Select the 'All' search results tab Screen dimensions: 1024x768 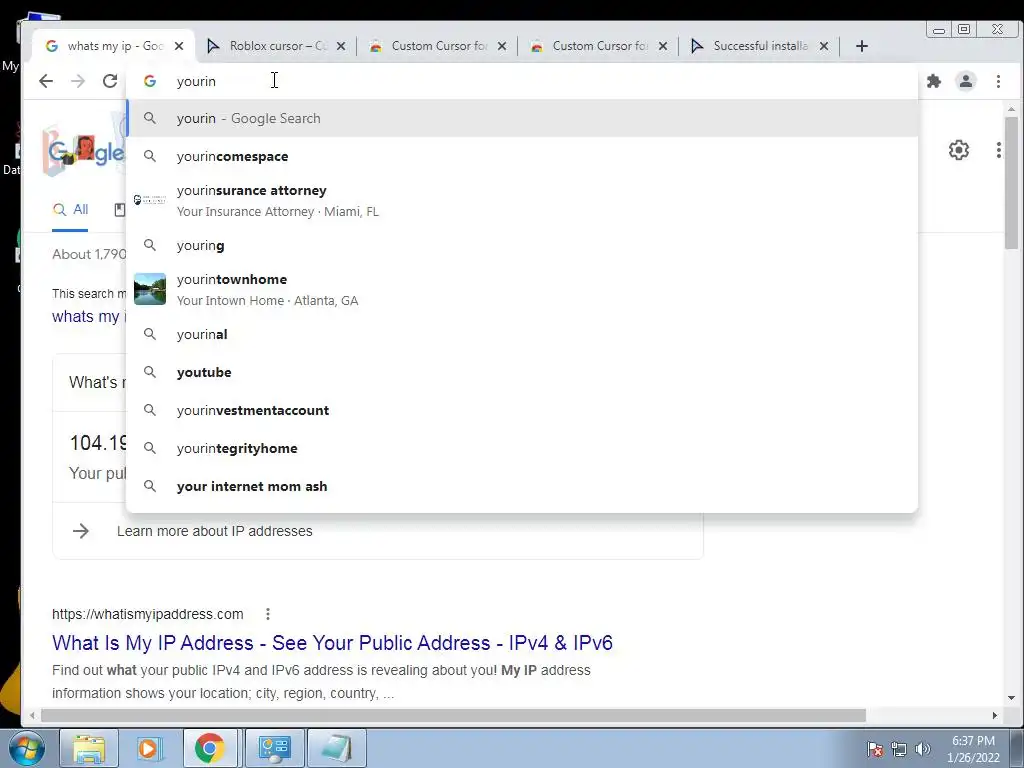[x=71, y=210]
